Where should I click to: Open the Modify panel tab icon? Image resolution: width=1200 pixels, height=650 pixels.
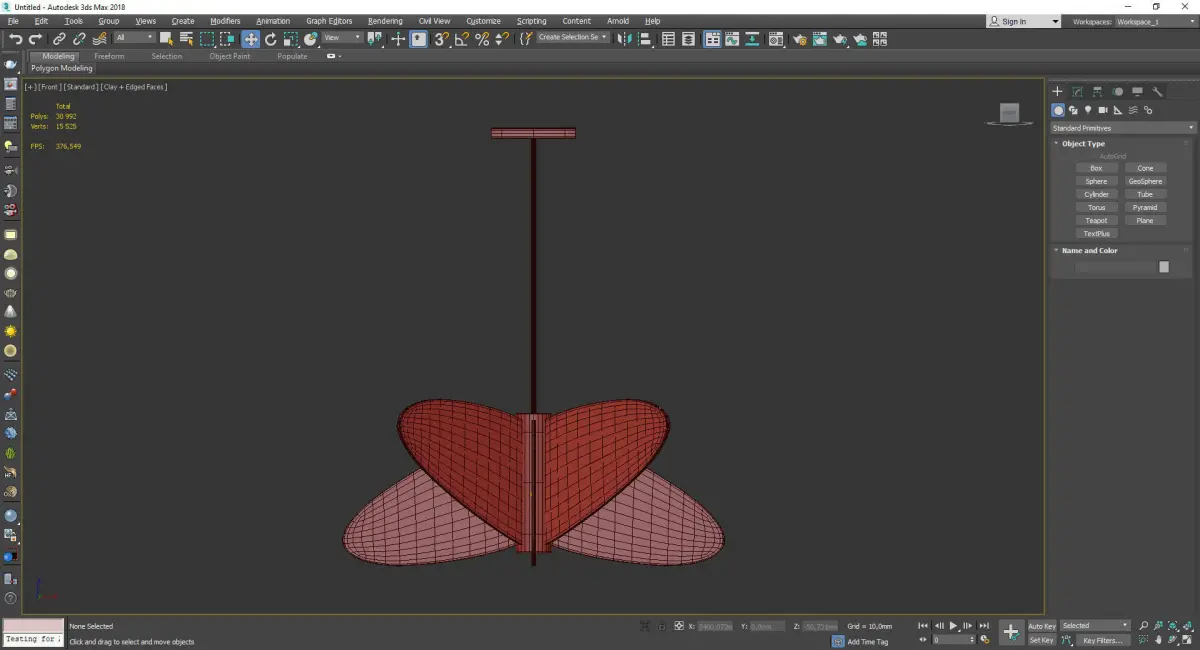tap(1077, 91)
